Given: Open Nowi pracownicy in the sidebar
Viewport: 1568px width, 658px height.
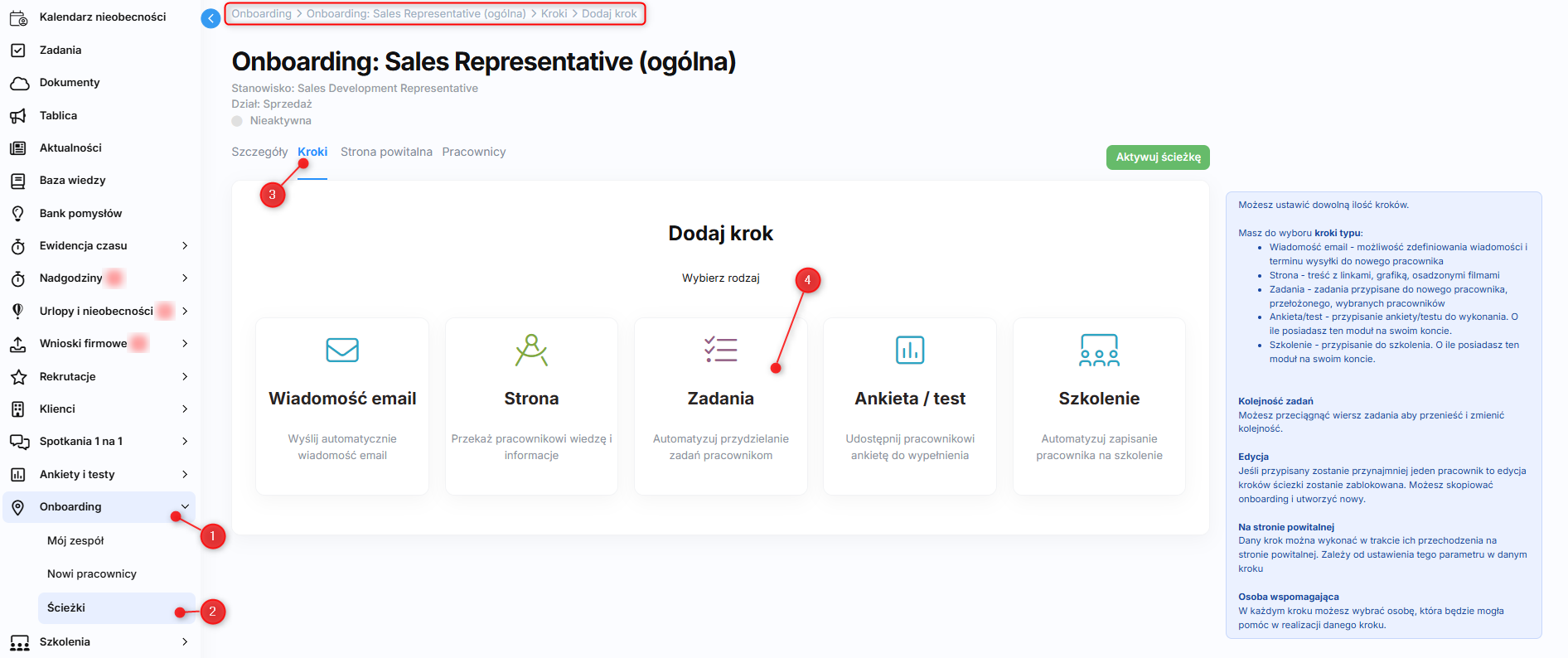Looking at the screenshot, I should 92,574.
